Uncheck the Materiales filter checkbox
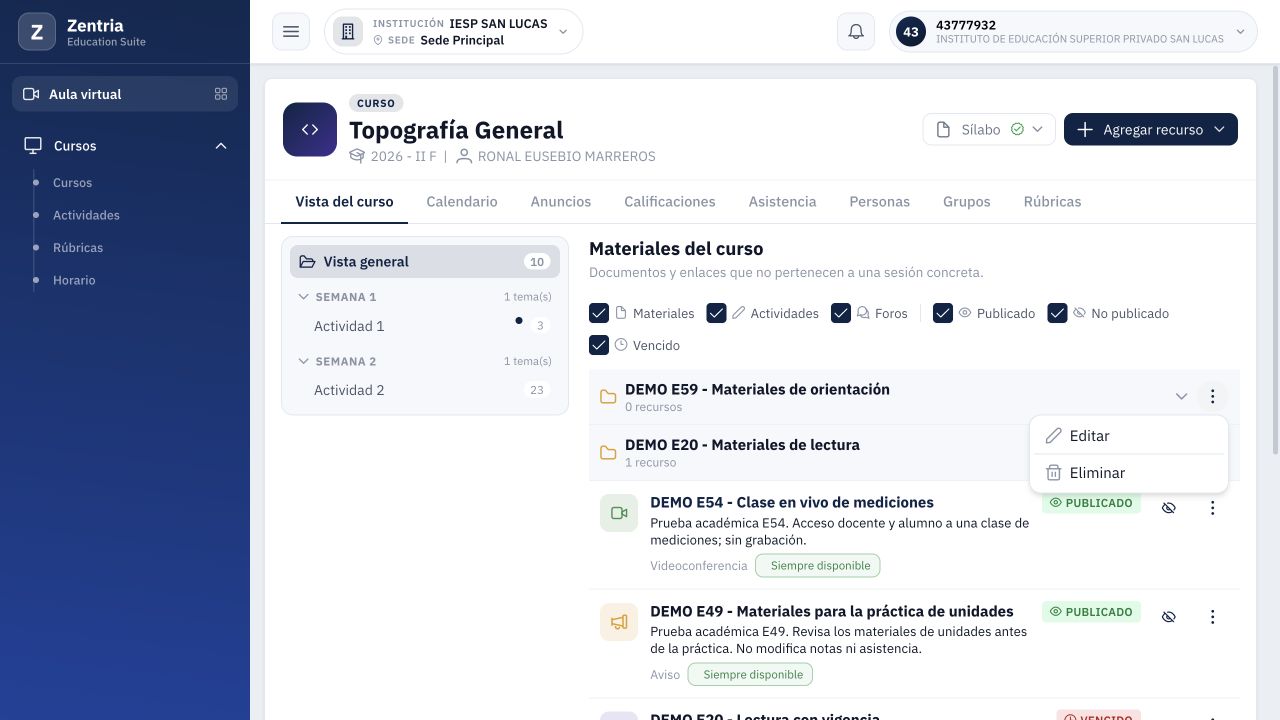Screen dimensions: 1280x720 tap(599, 313)
